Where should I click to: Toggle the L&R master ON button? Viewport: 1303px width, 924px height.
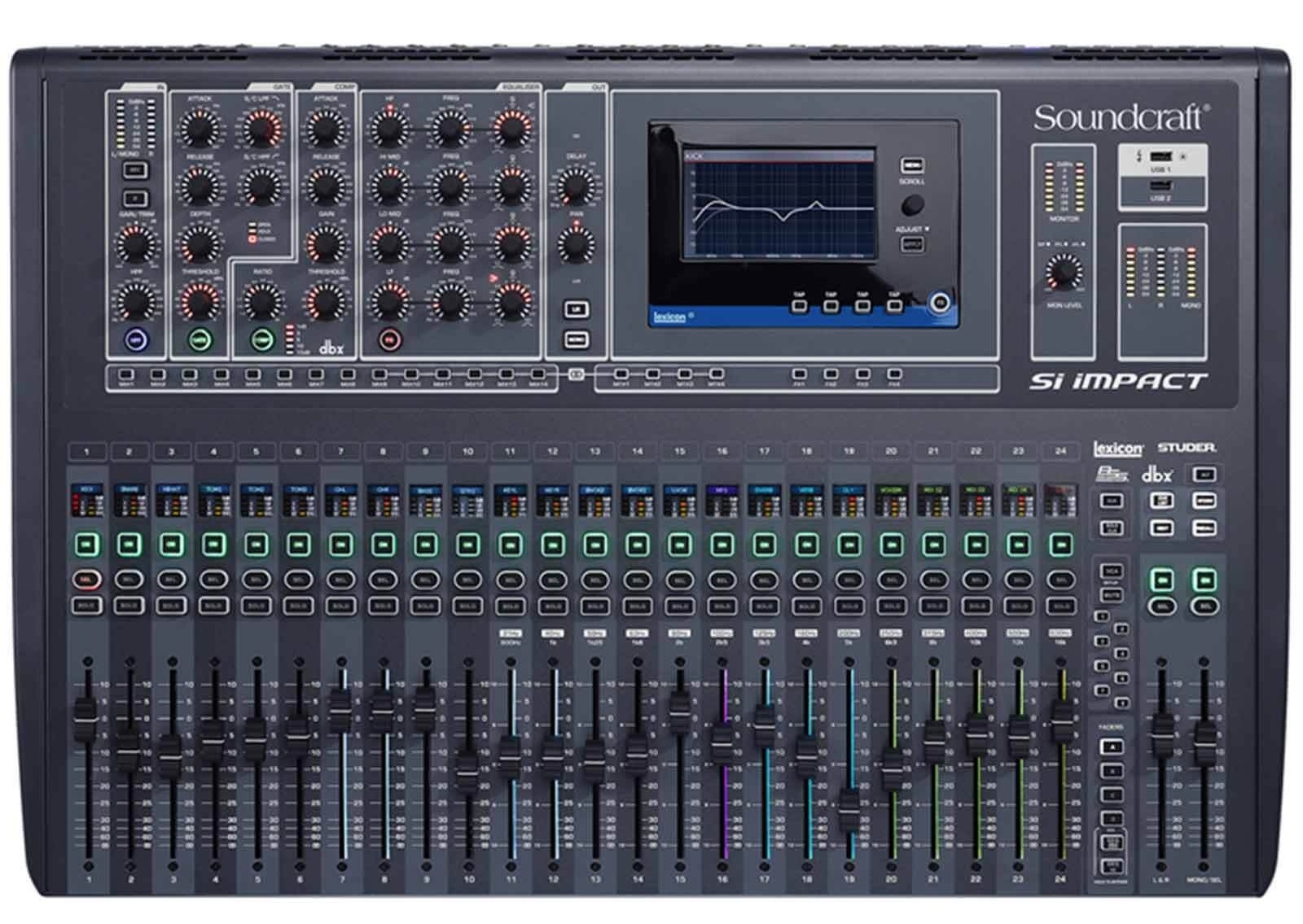(x=1162, y=580)
